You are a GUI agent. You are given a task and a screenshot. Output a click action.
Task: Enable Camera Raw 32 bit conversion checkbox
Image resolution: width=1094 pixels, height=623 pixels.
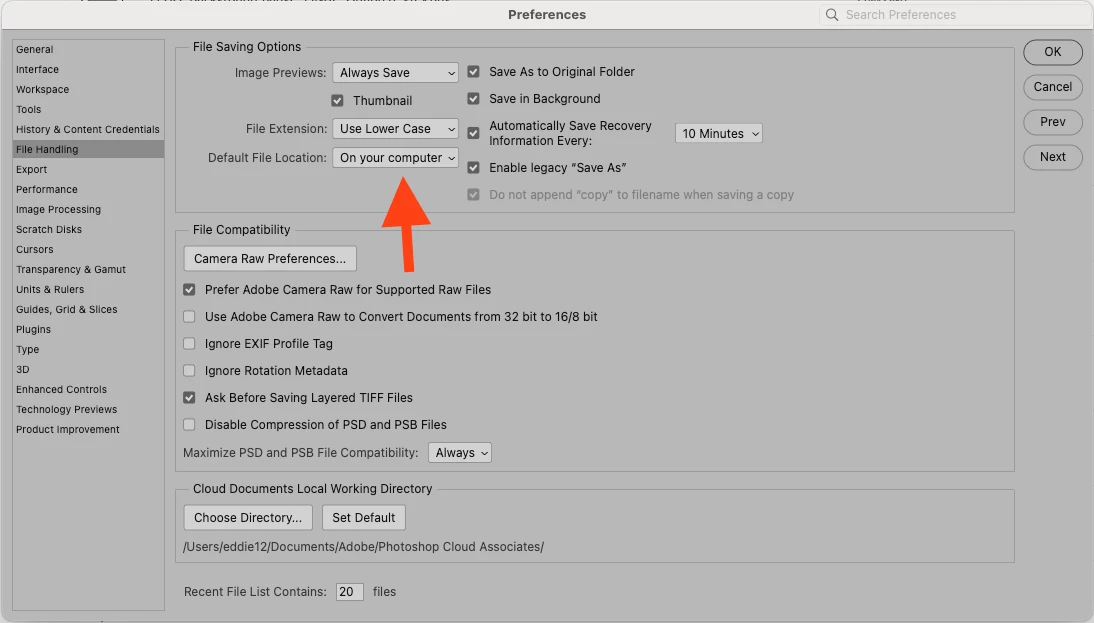[x=189, y=317]
